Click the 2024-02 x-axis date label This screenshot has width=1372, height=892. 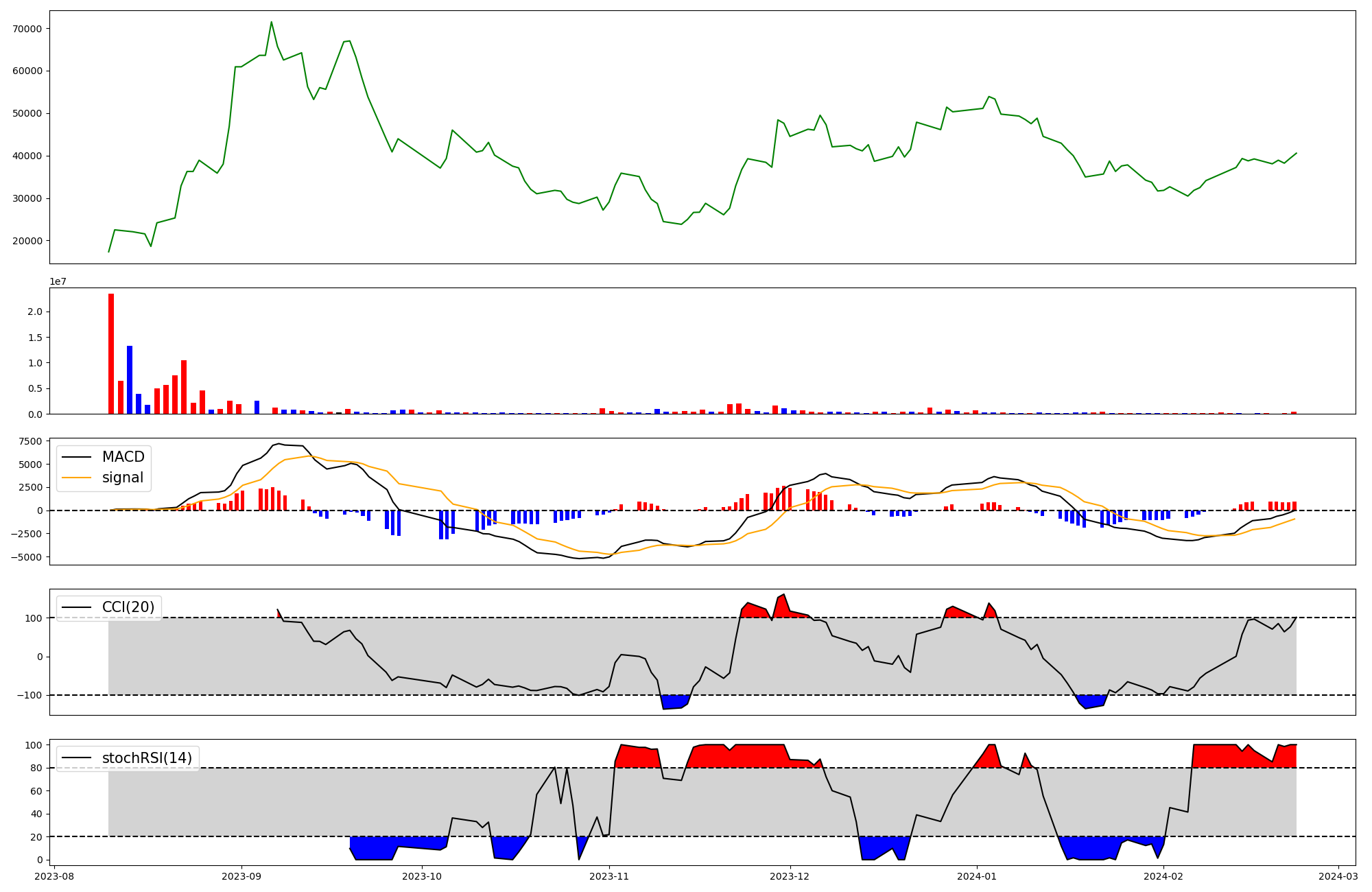pyautogui.click(x=1164, y=876)
